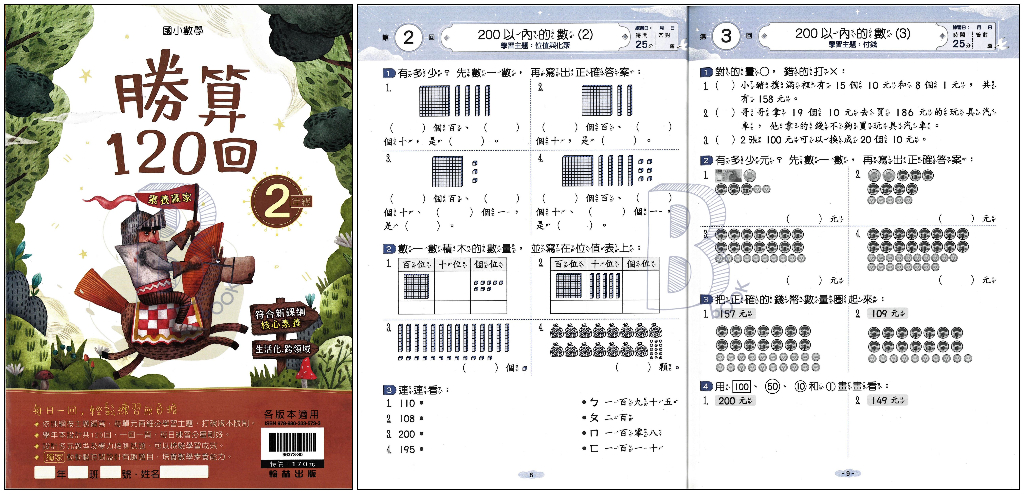Click the 149 元 label in section 4
Viewport: 1024px width, 494px height.
coord(887,400)
